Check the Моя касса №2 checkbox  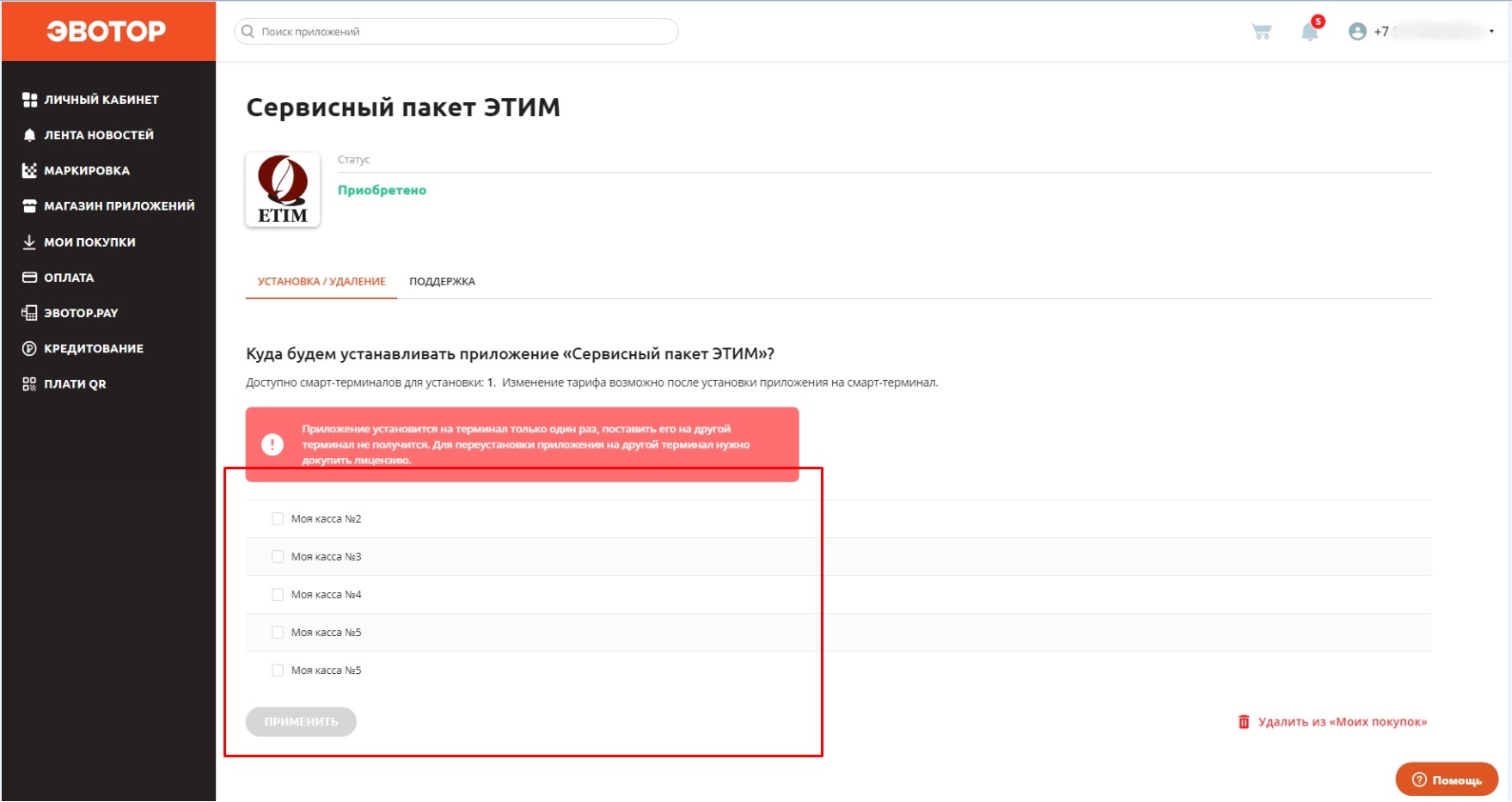[278, 518]
